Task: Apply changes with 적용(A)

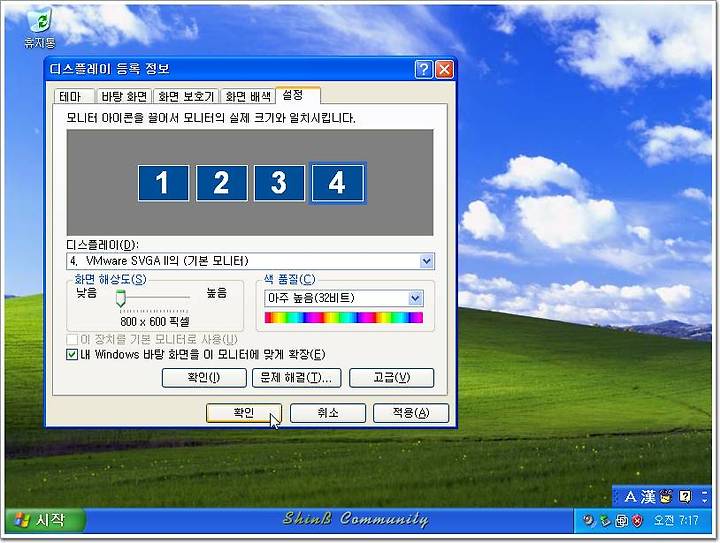Action: [411, 413]
